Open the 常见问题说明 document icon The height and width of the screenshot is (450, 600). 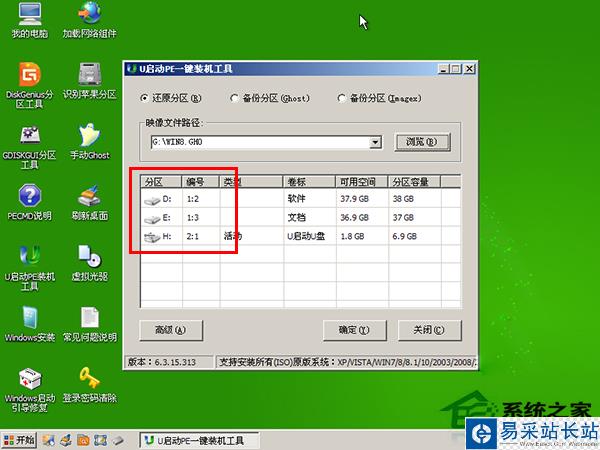coord(90,324)
